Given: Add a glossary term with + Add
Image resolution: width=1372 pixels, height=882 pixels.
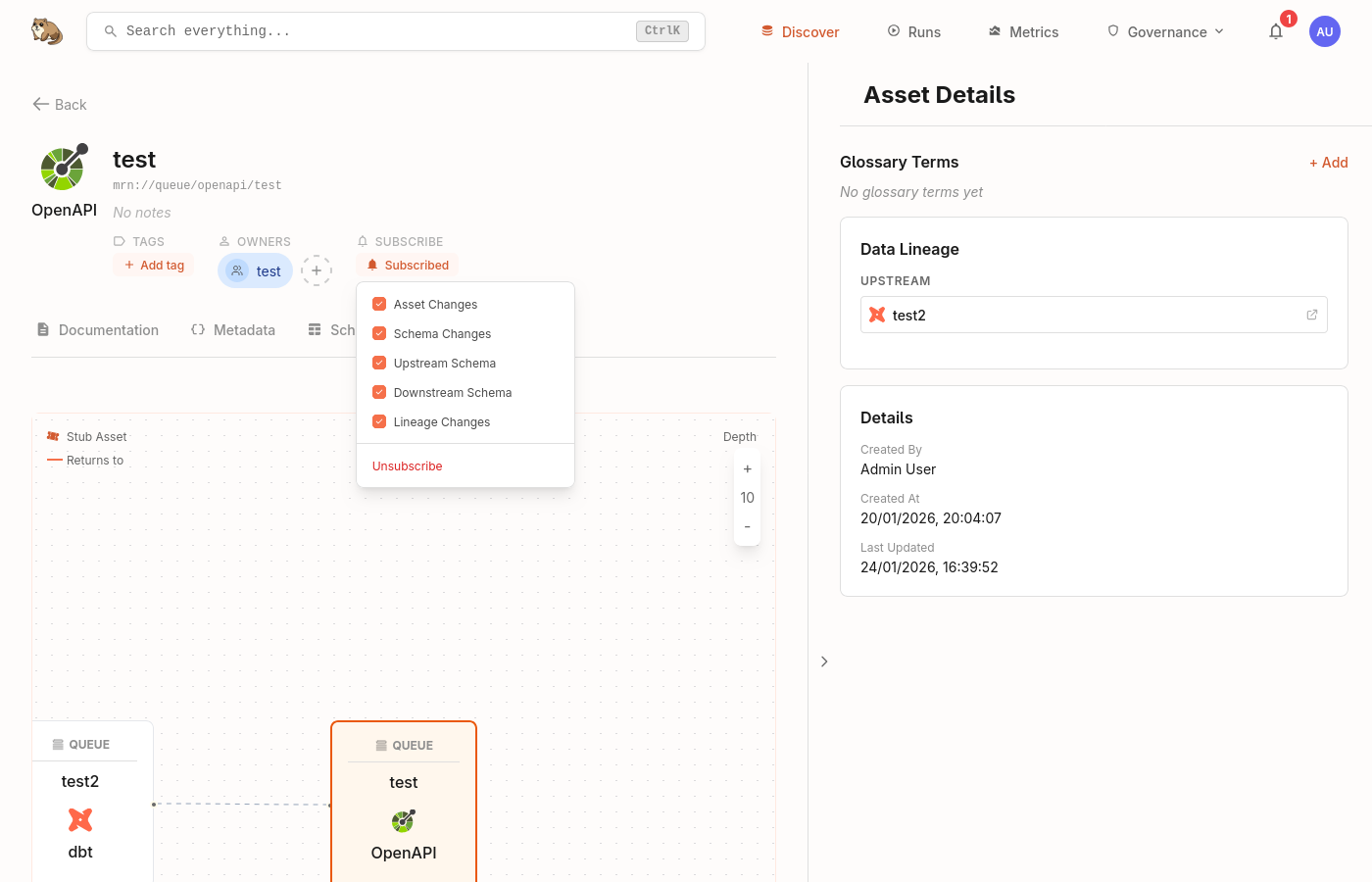Looking at the screenshot, I should (1328, 163).
